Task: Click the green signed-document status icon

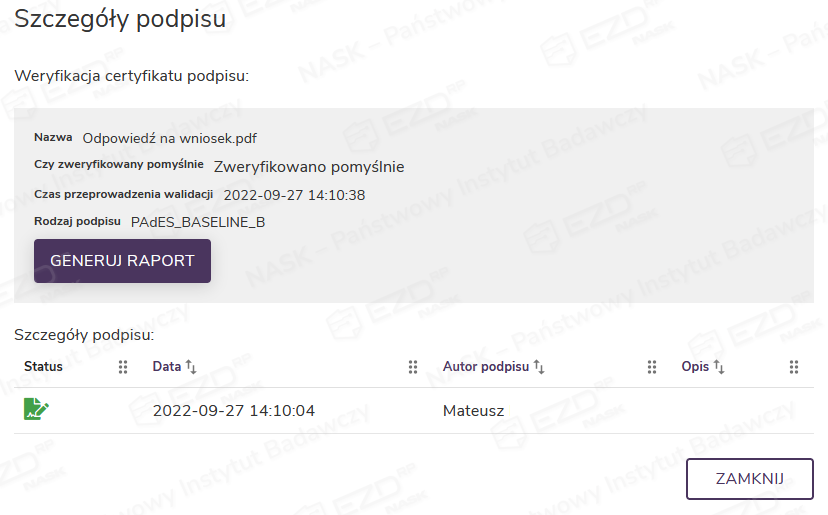Action: click(36, 408)
